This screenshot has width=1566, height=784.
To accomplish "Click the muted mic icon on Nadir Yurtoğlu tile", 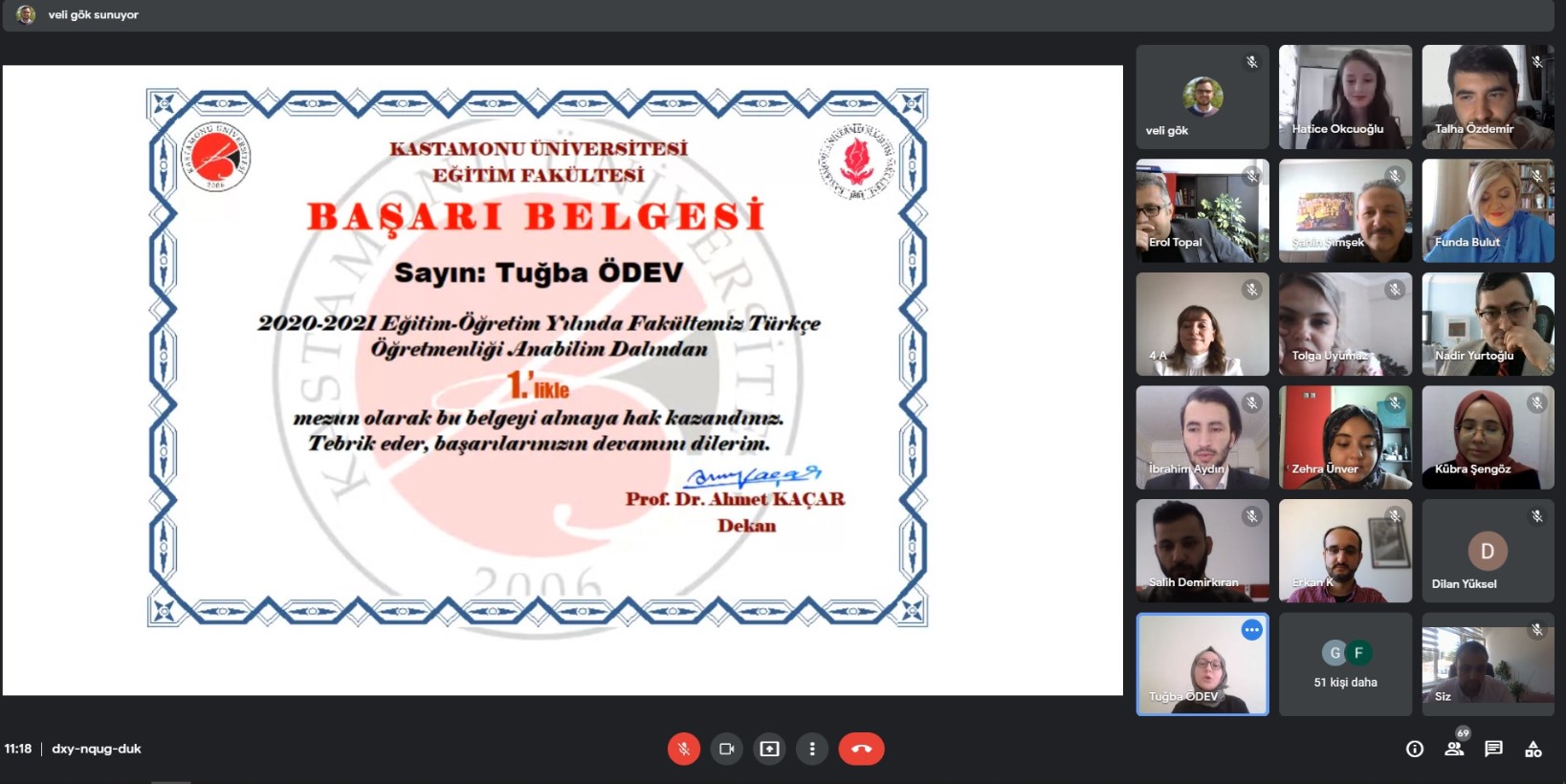I will tap(1536, 290).
